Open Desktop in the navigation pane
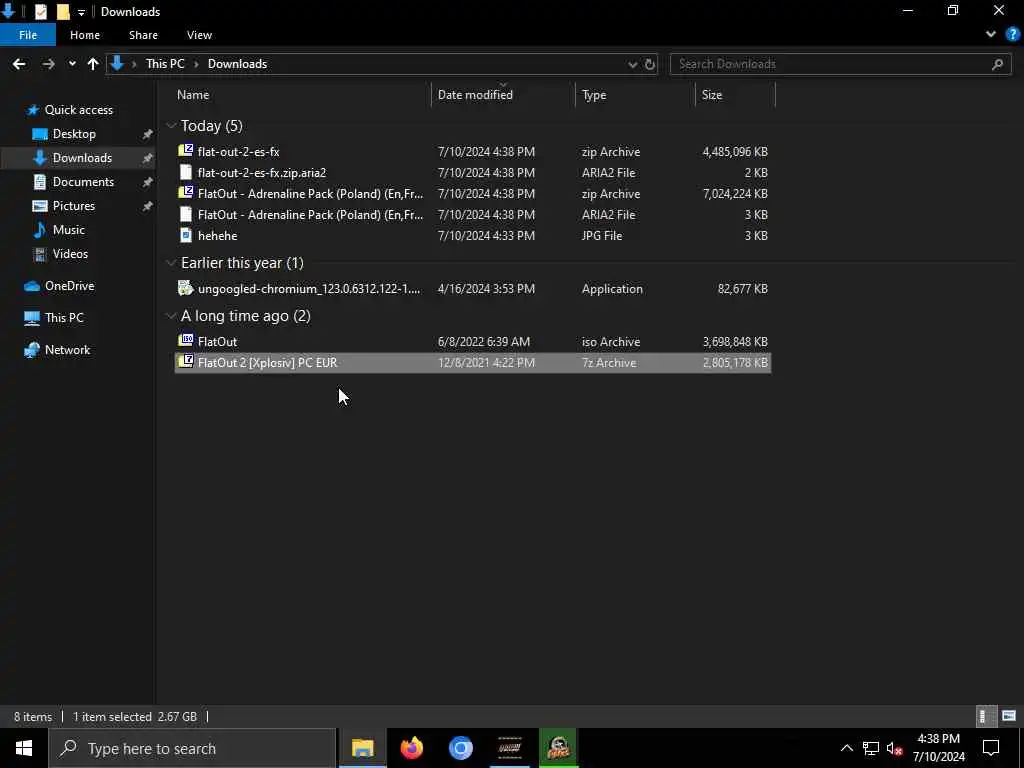Screen dimensions: 1024x768 74,134
